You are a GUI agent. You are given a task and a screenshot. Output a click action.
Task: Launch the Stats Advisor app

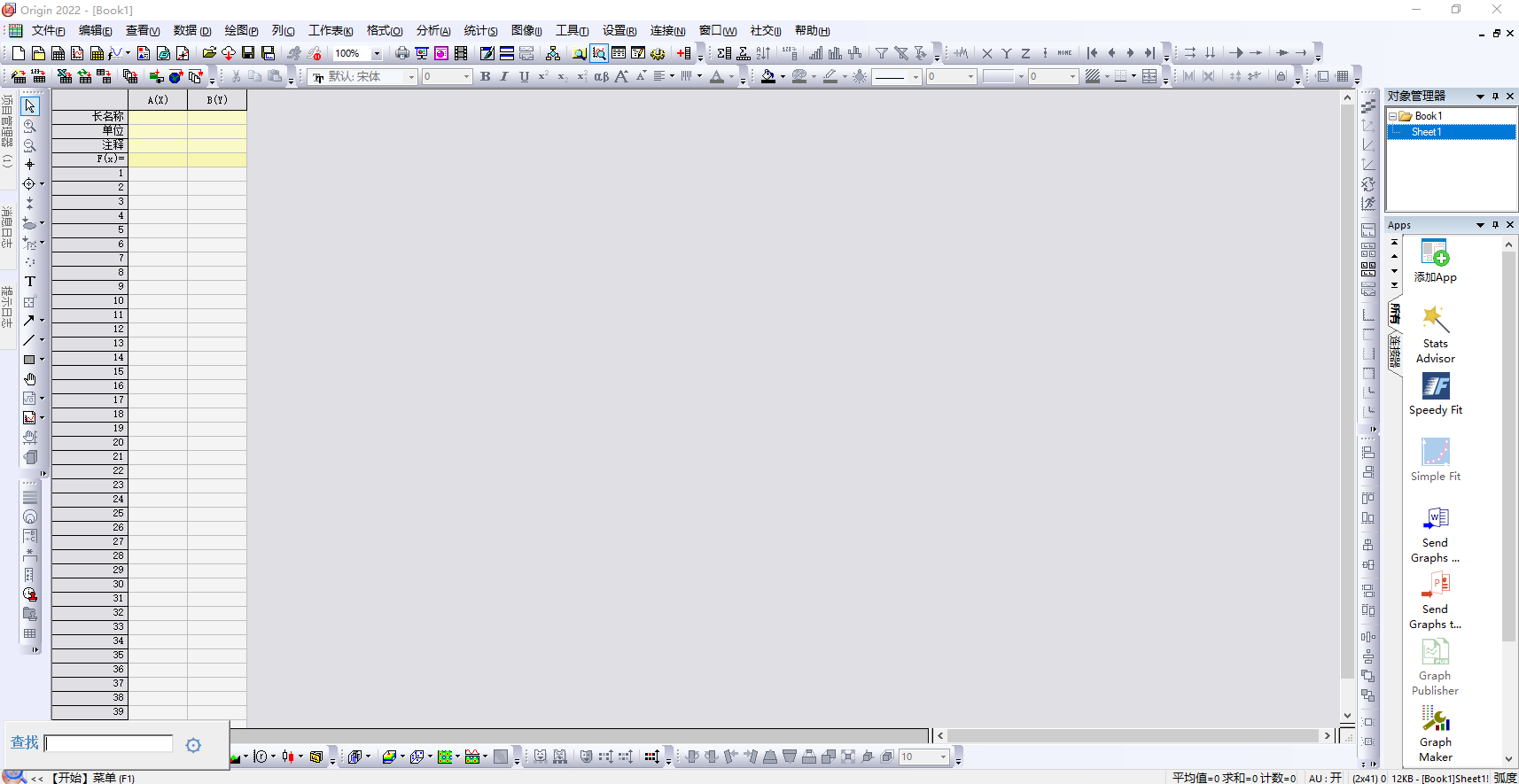pos(1435,334)
